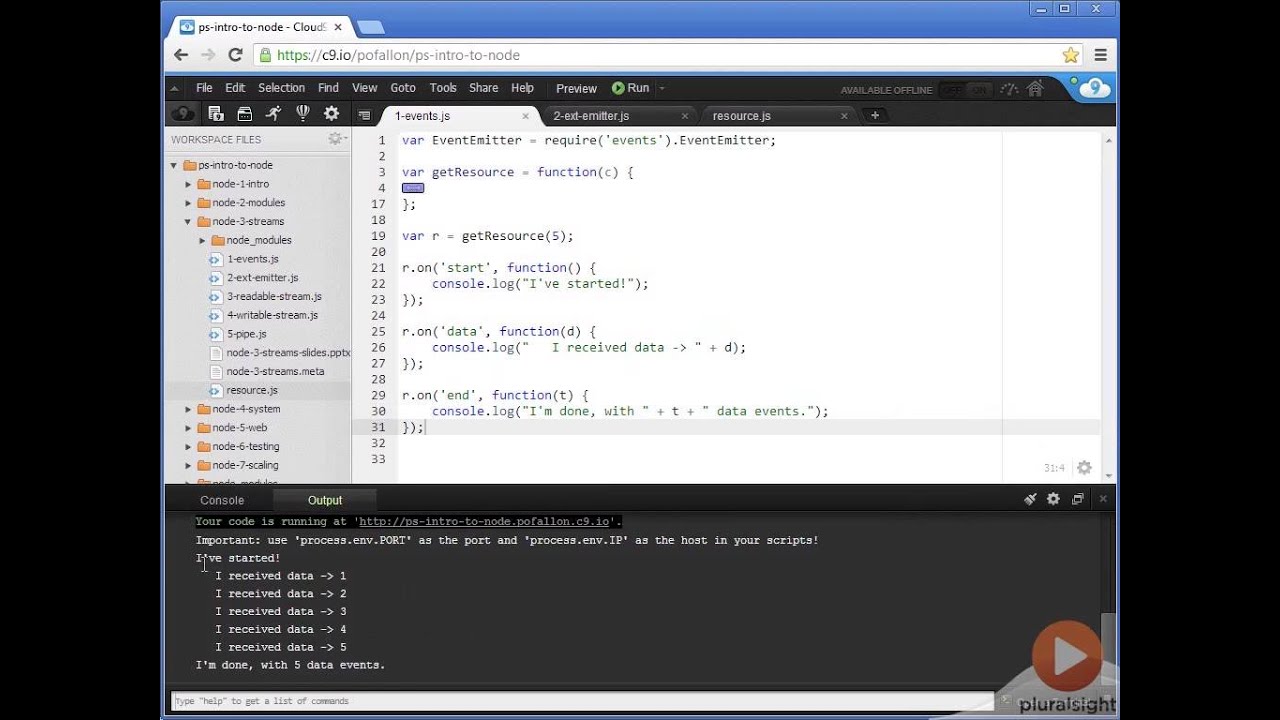This screenshot has height=720, width=1280.
Task: Open the Goto menu
Action: (403, 88)
